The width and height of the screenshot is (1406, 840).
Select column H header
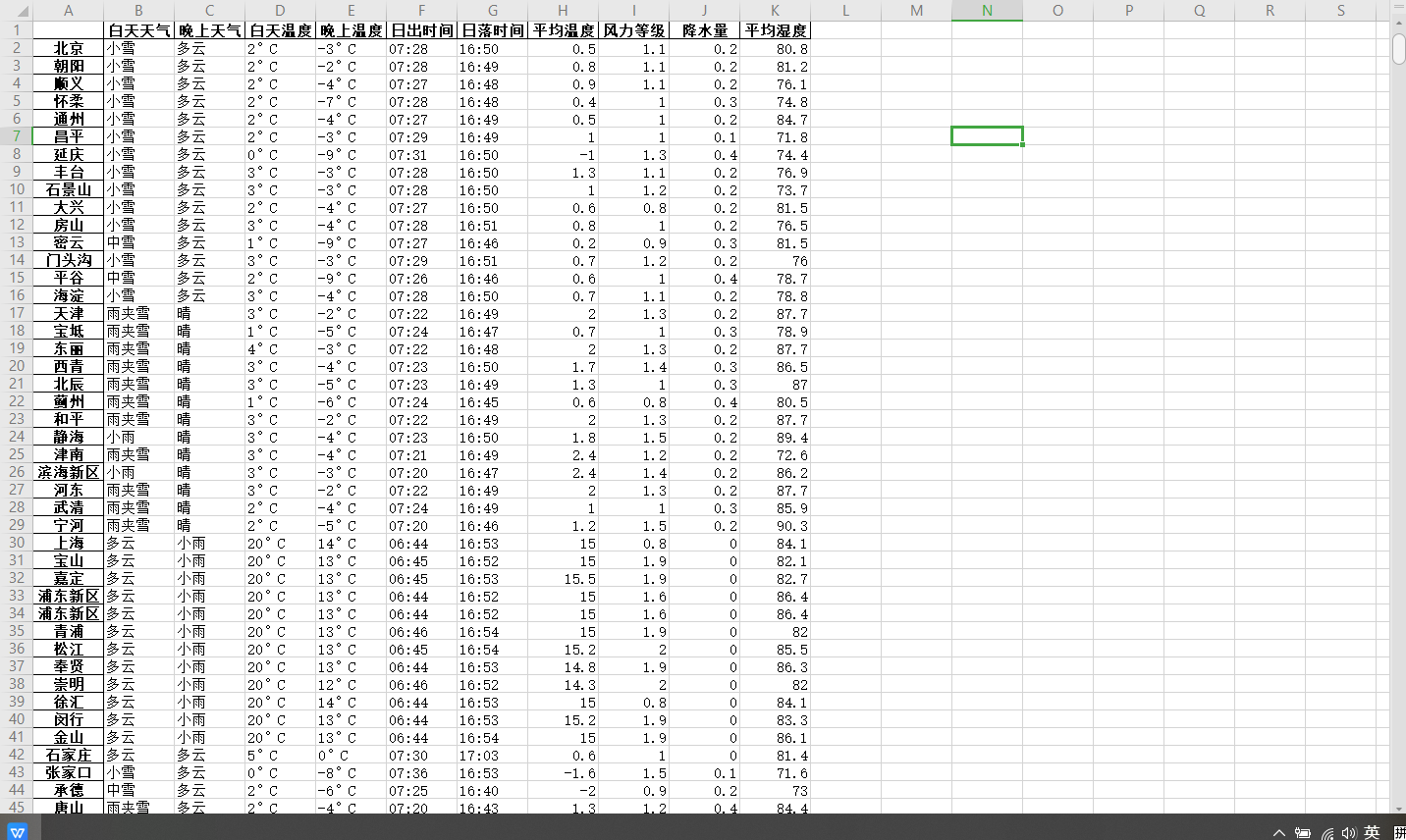[x=563, y=11]
